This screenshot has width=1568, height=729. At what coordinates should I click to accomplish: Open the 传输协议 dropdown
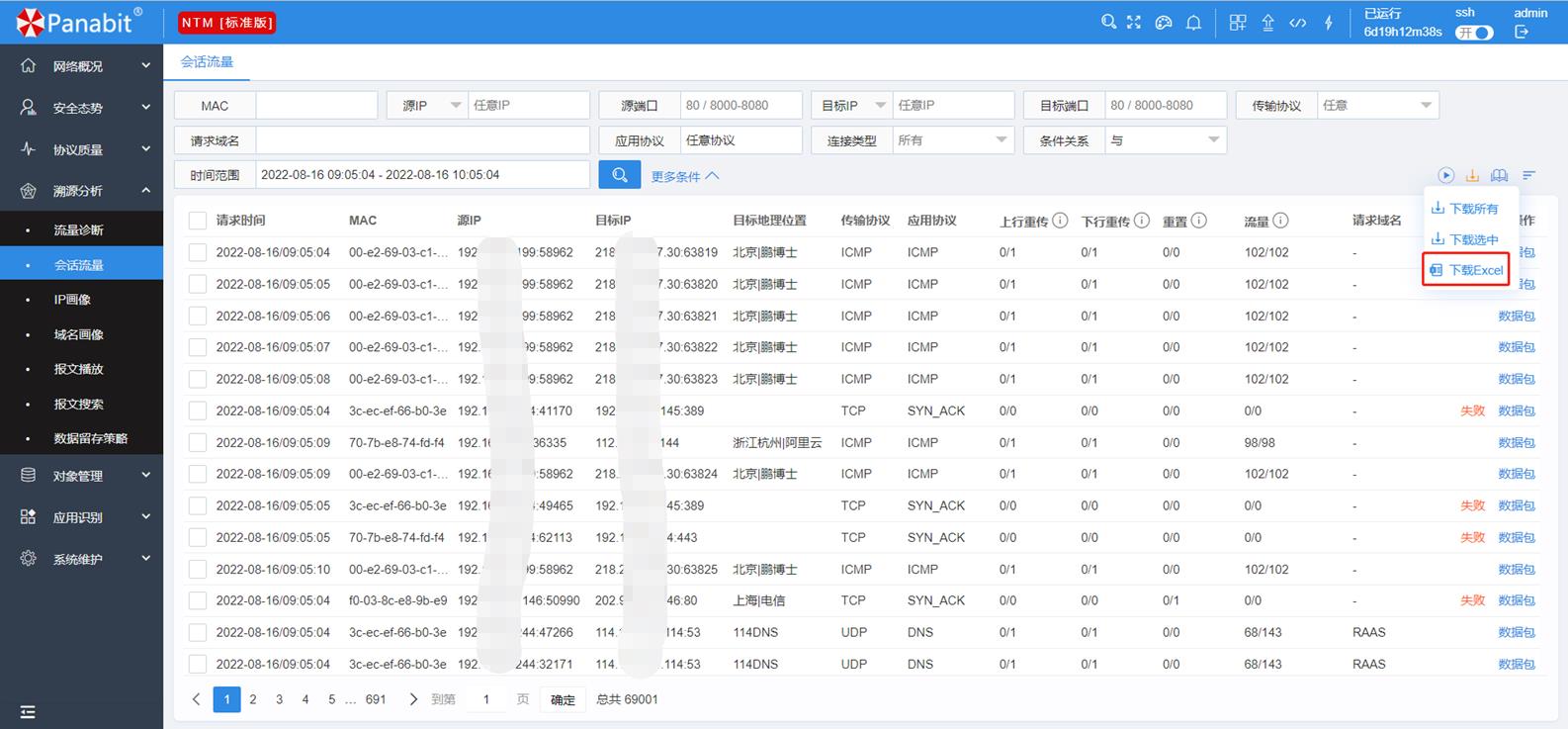click(x=1378, y=105)
